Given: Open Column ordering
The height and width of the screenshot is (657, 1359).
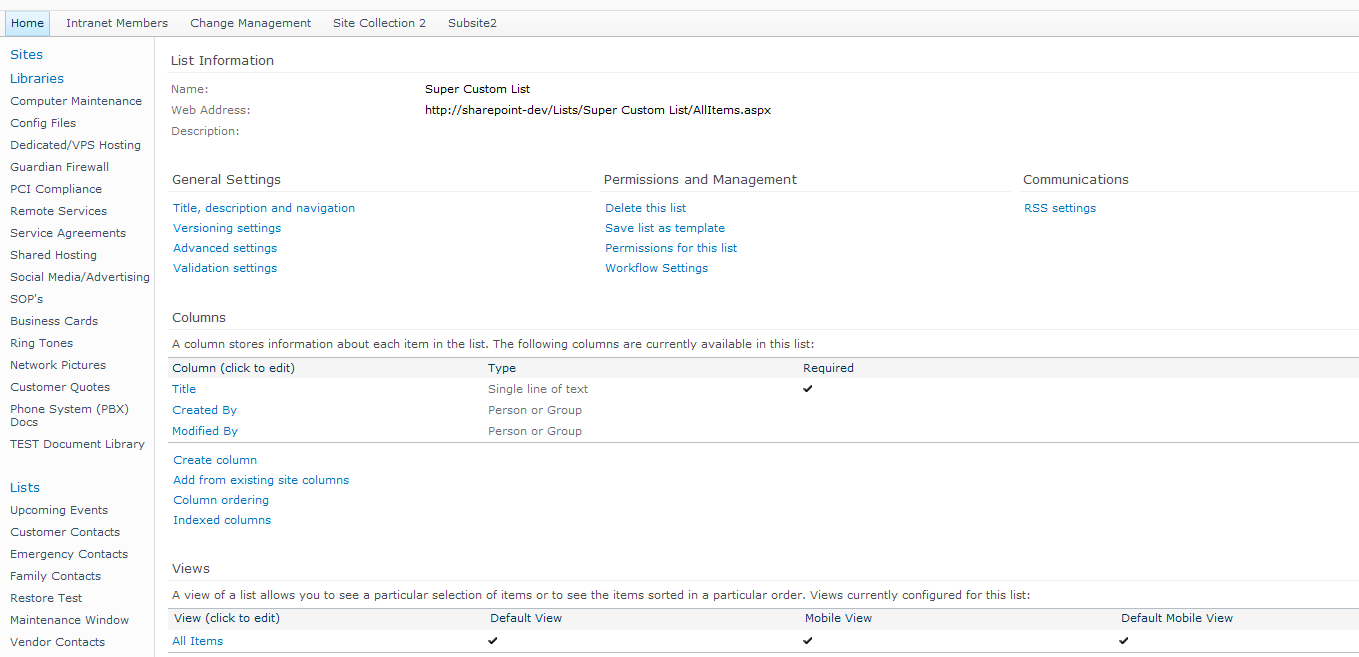Looking at the screenshot, I should click(x=221, y=500).
